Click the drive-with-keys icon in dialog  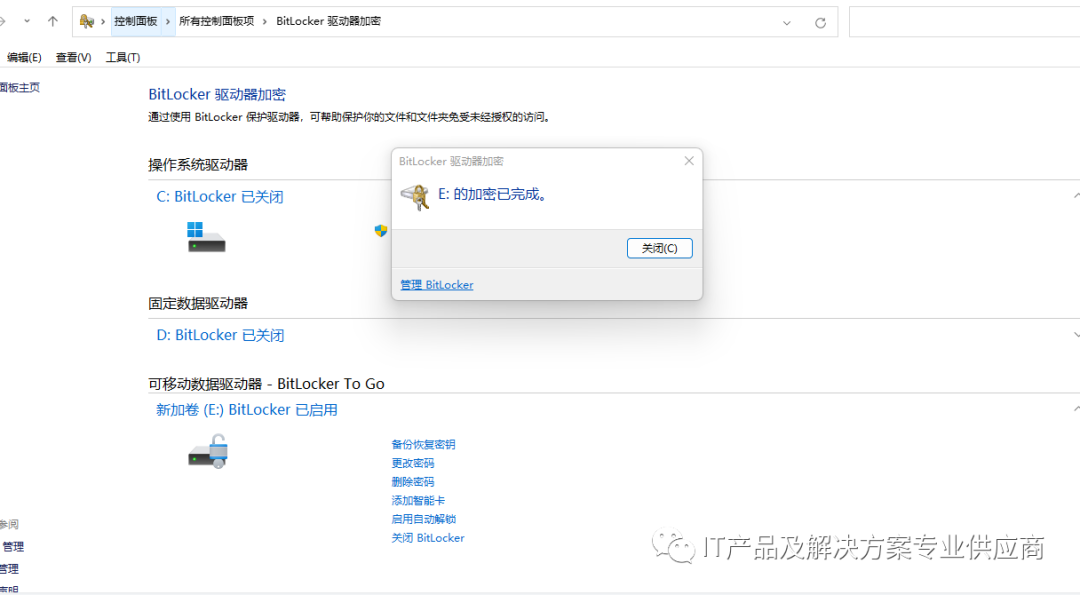[415, 197]
